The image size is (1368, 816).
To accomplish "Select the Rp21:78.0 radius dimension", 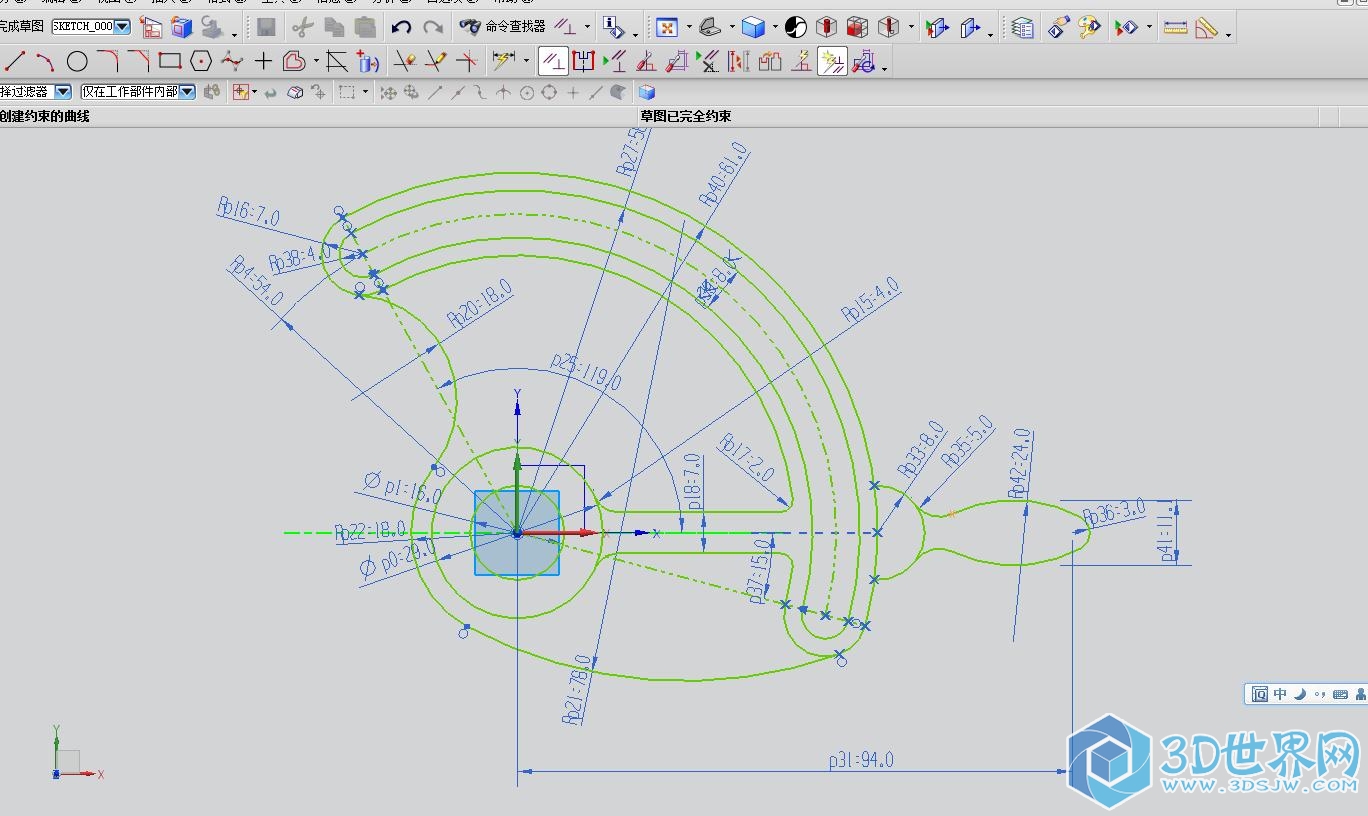I will pyautogui.click(x=576, y=689).
